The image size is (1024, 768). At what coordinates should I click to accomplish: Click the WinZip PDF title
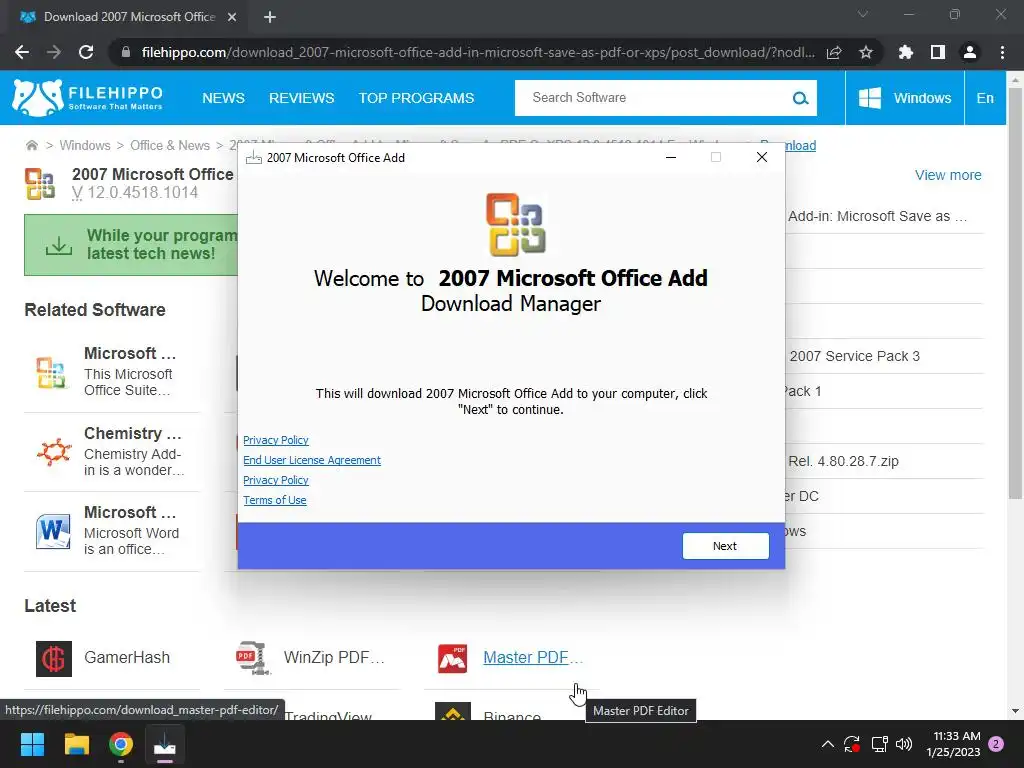(334, 657)
